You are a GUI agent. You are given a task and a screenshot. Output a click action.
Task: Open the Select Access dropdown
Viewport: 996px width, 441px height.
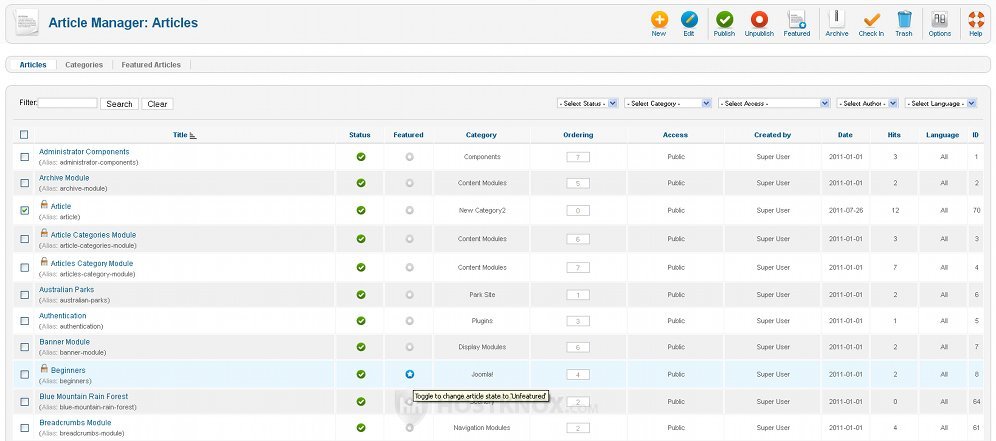tap(774, 103)
